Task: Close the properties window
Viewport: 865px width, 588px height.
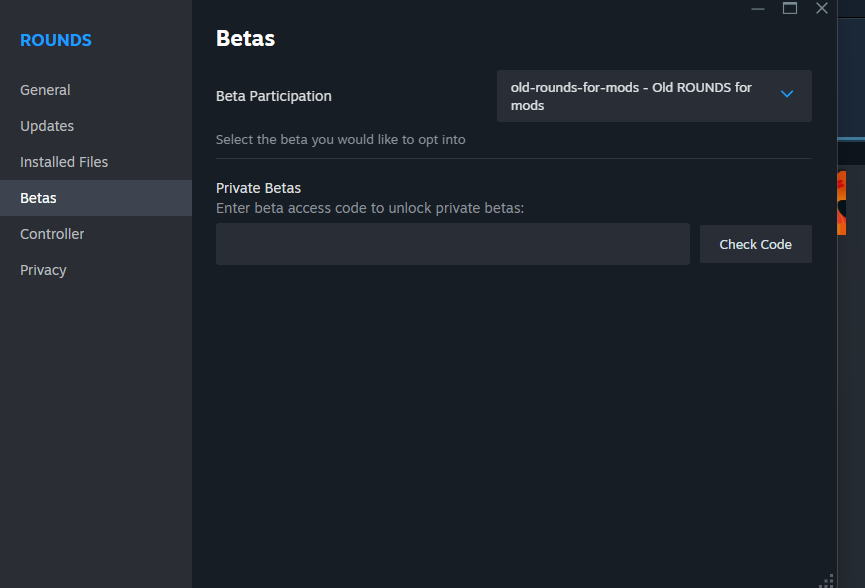Action: [821, 8]
